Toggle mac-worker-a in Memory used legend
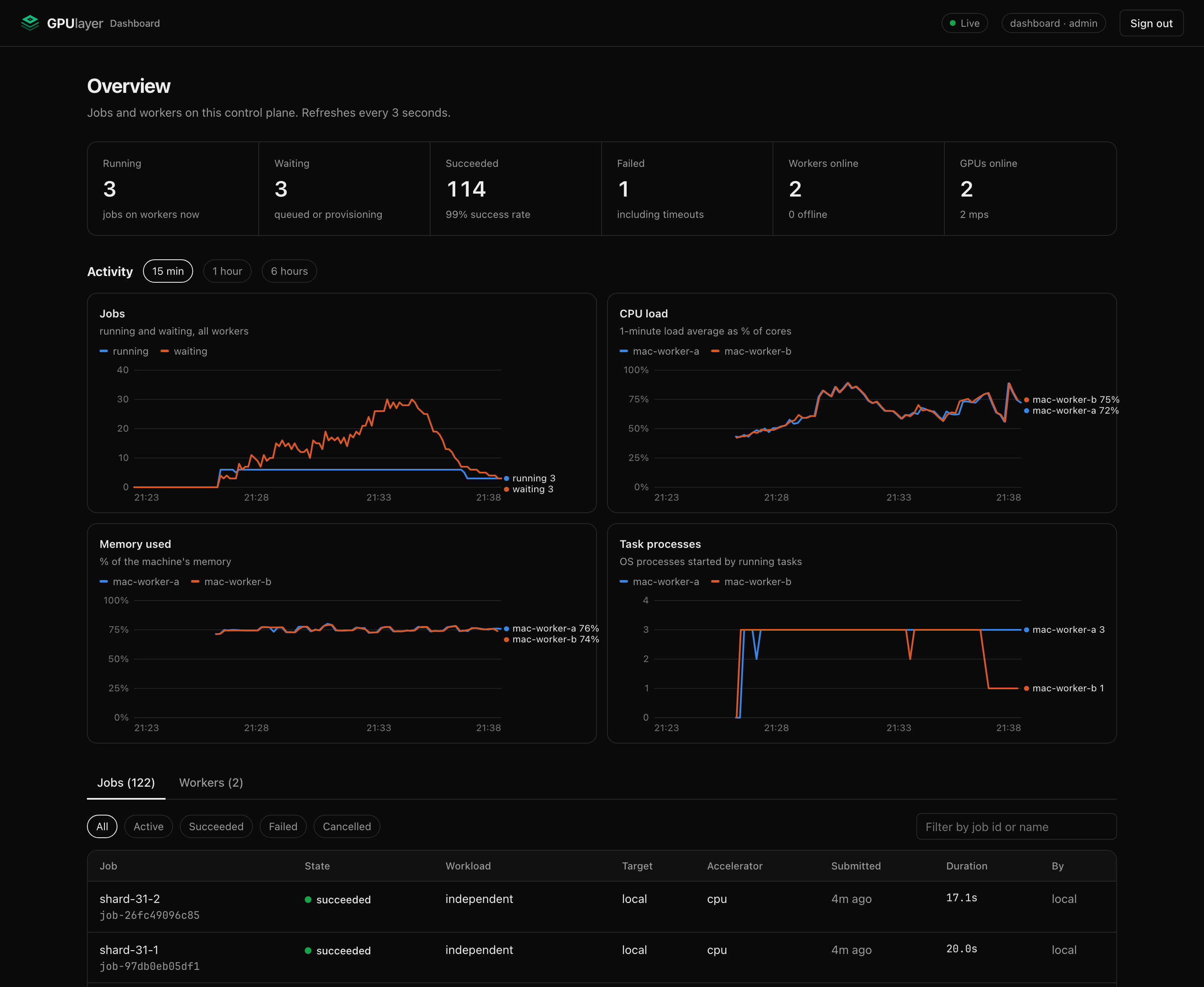This screenshot has width=1204, height=987. [140, 582]
